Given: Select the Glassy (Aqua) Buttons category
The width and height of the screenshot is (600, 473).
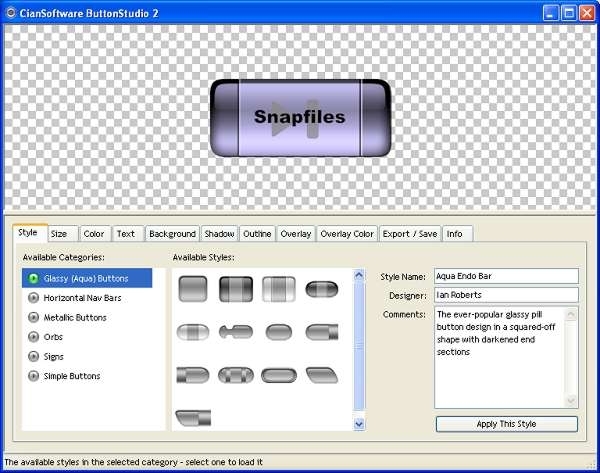Looking at the screenshot, I should point(87,278).
